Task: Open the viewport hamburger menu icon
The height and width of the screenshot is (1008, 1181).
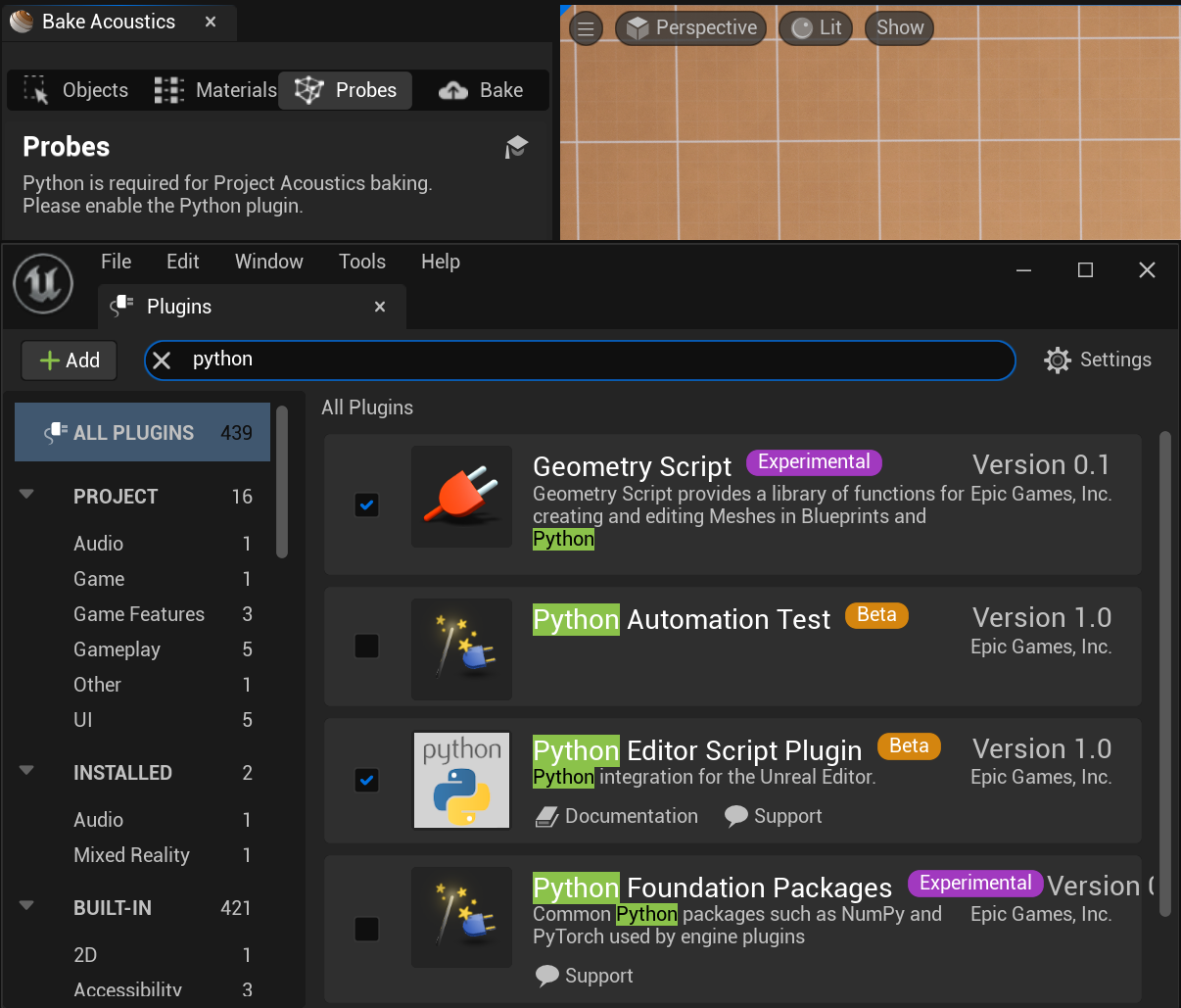Action: (586, 27)
